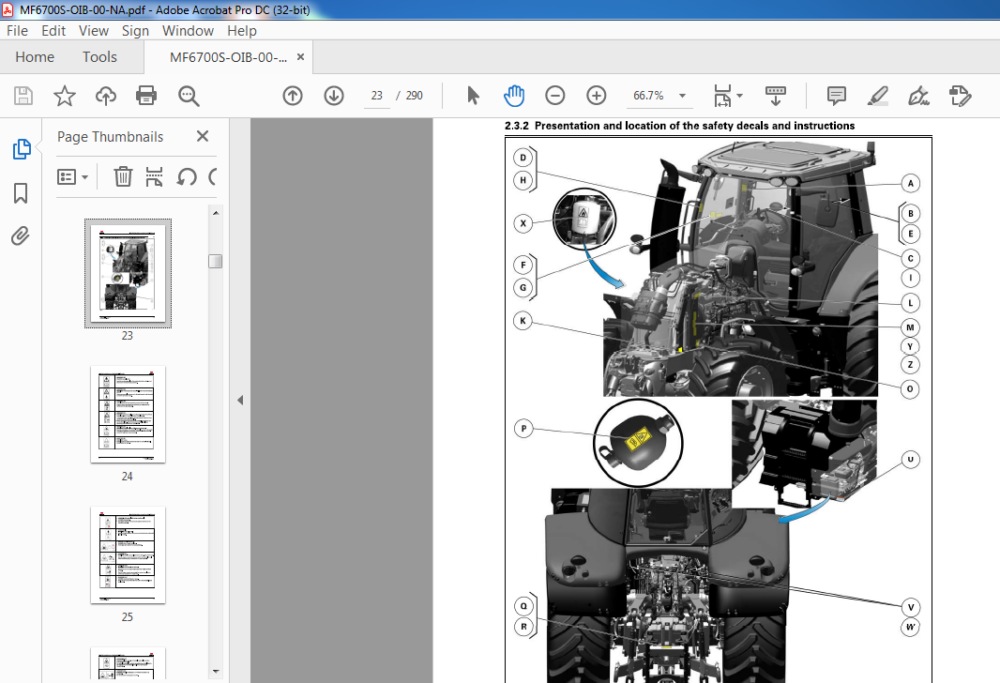Image resolution: width=1000 pixels, height=683 pixels.
Task: Click the rotate clockwise icon in thumbnails
Action: 214,177
